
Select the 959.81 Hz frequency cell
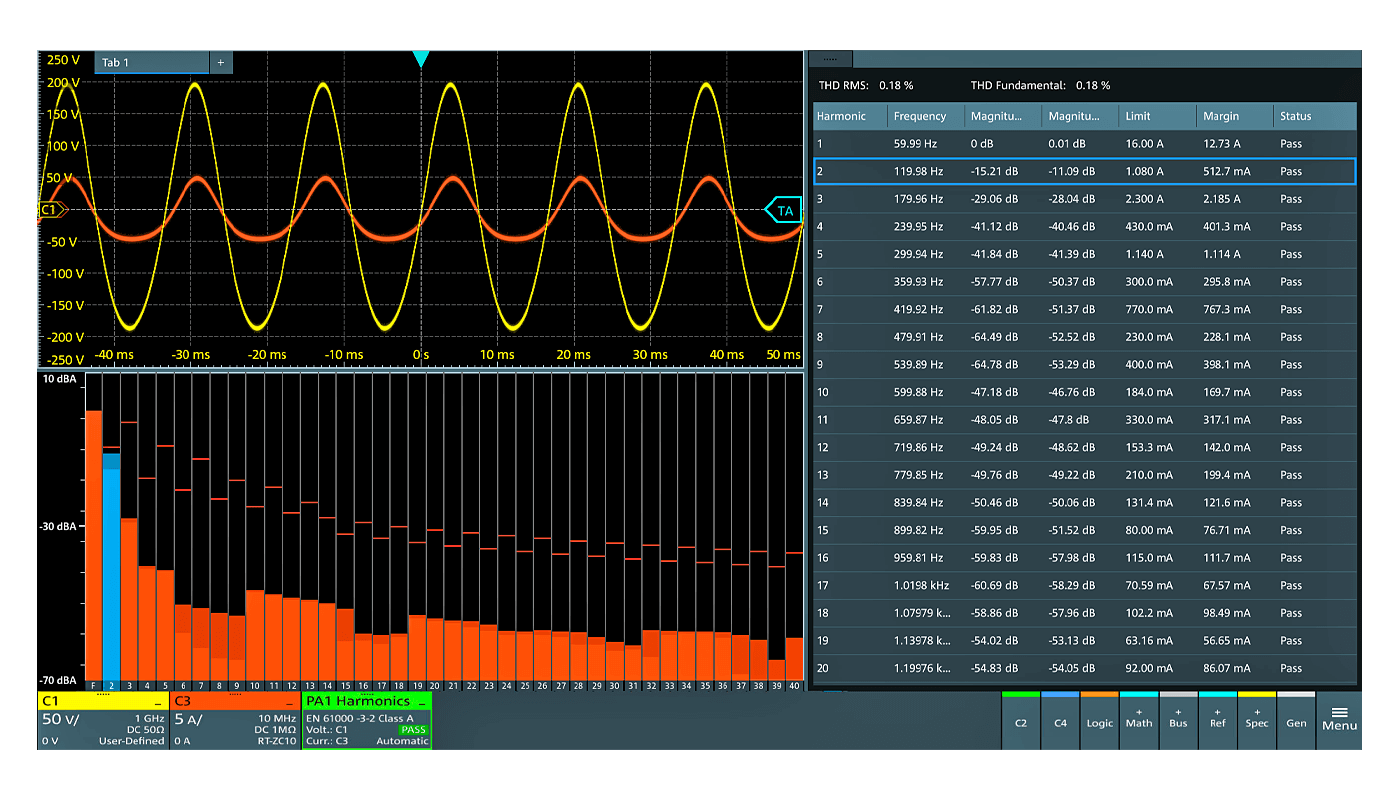point(918,558)
